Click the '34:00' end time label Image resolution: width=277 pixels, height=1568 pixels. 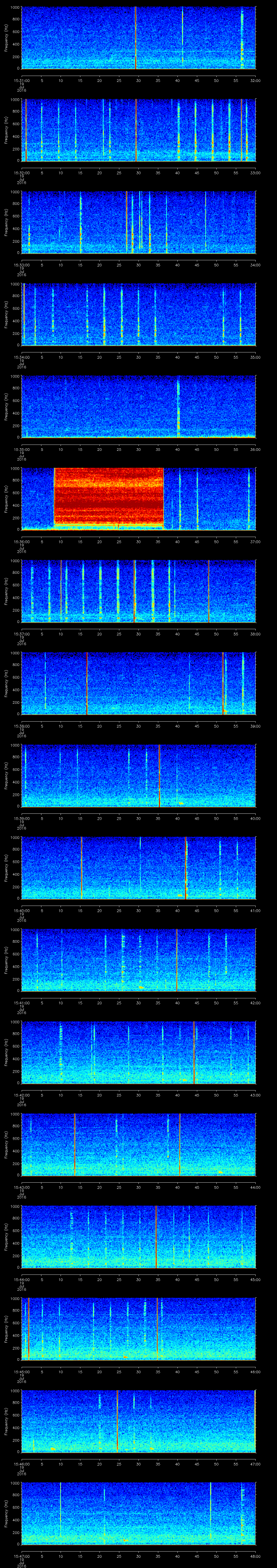click(x=255, y=265)
